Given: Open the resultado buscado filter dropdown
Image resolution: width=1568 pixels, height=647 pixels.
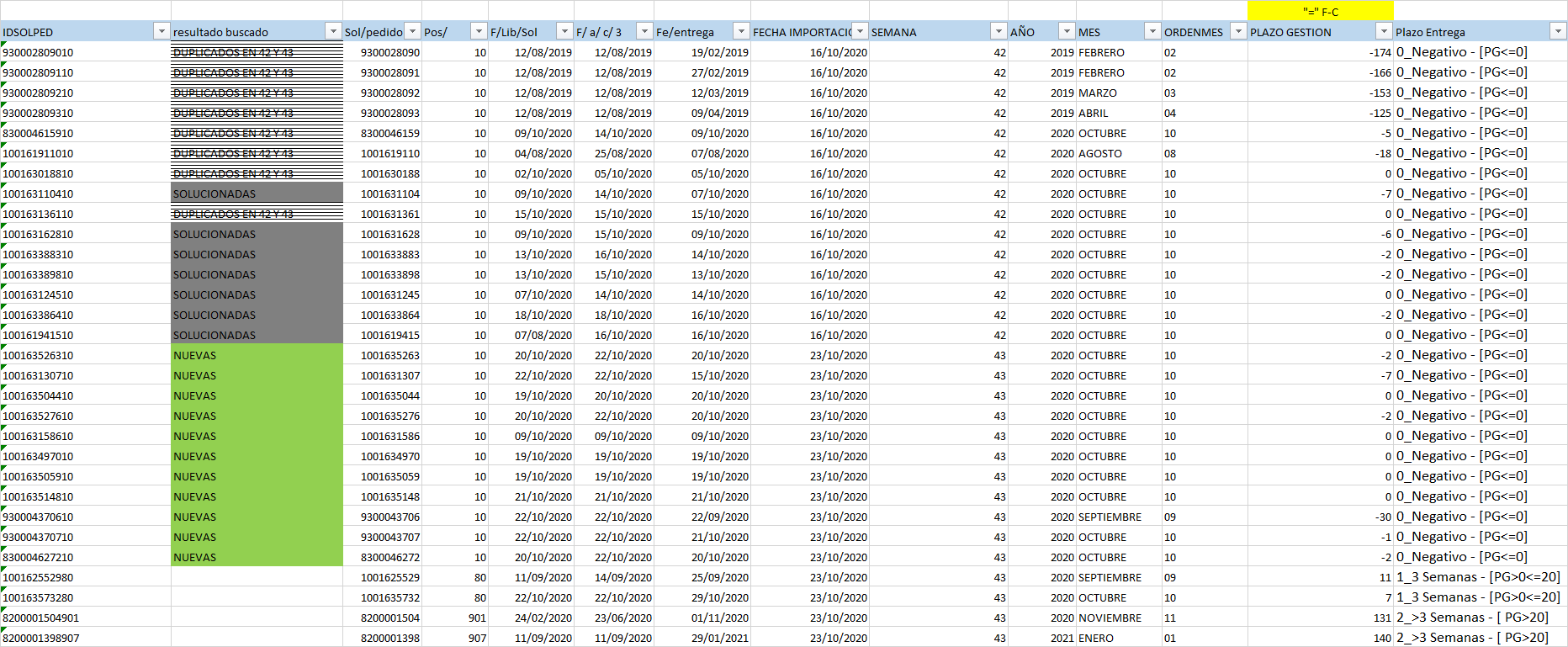Looking at the screenshot, I should (333, 31).
